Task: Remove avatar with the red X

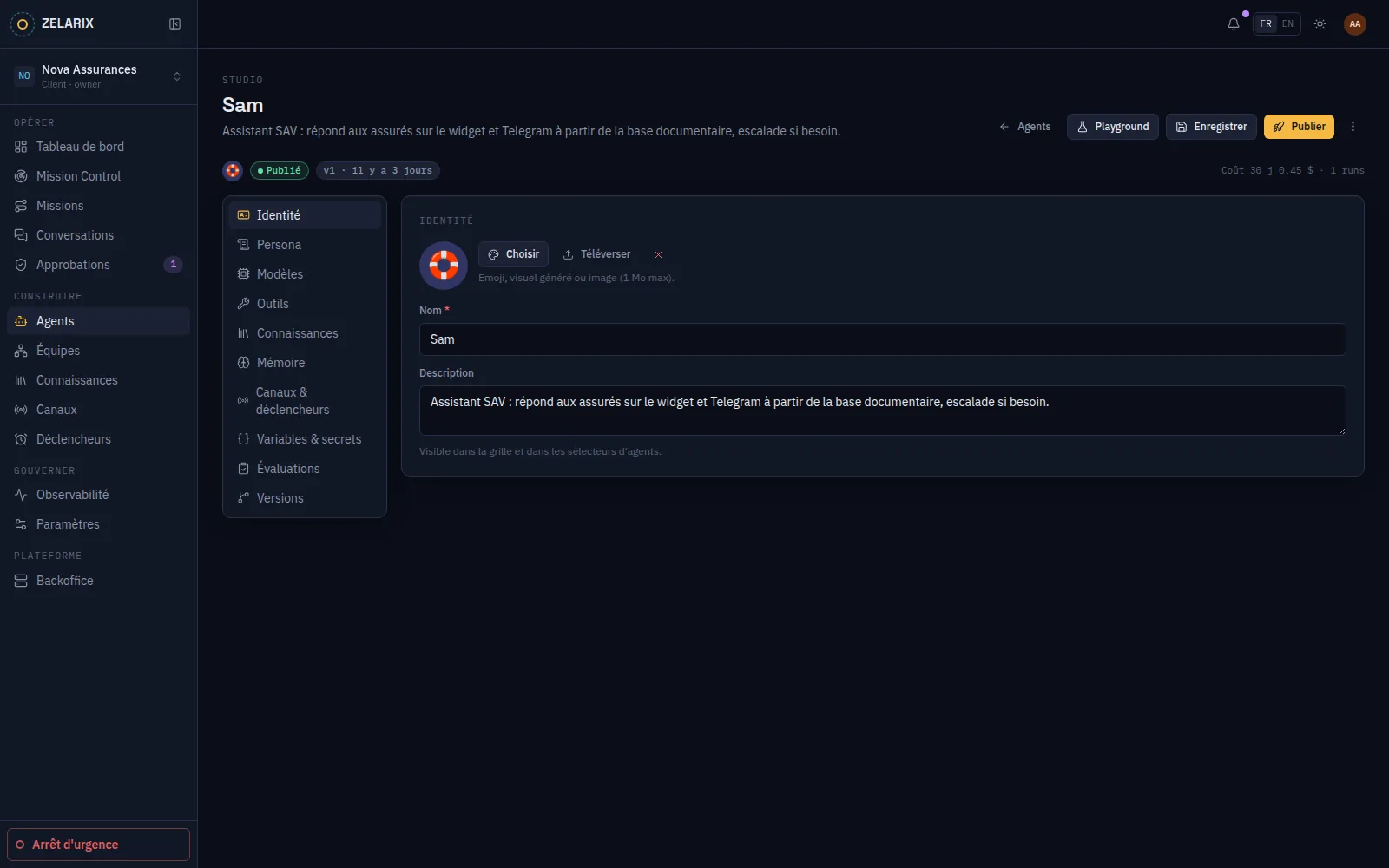Action: point(658,254)
